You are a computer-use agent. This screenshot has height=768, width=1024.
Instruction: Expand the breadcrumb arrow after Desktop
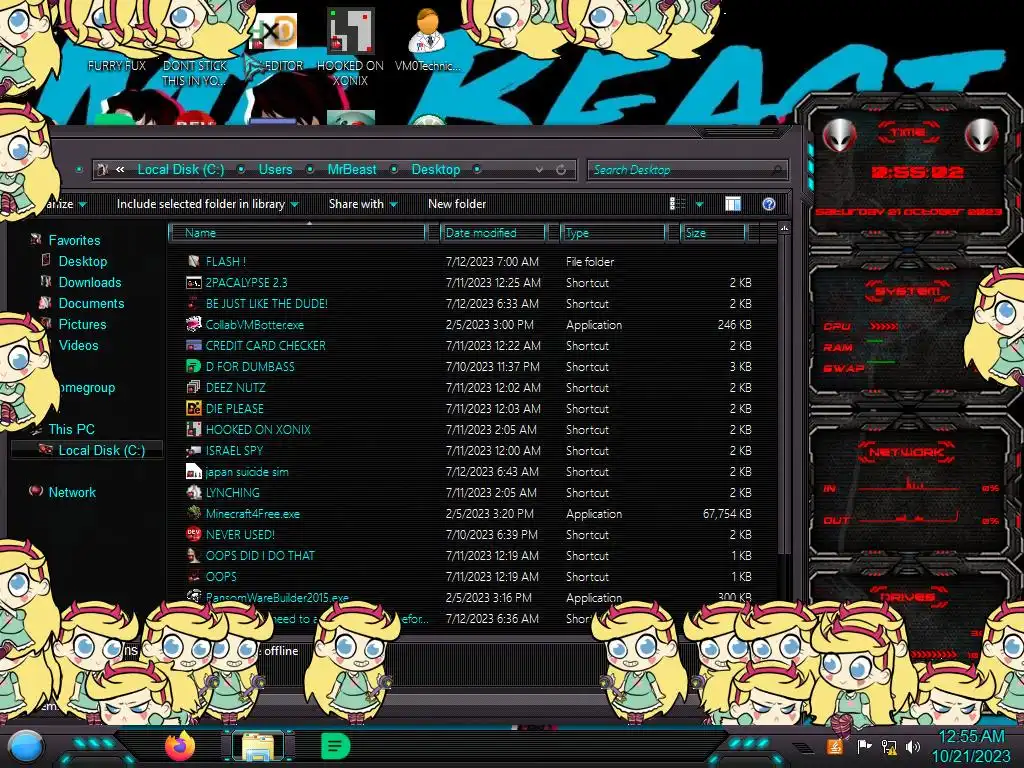(x=477, y=170)
